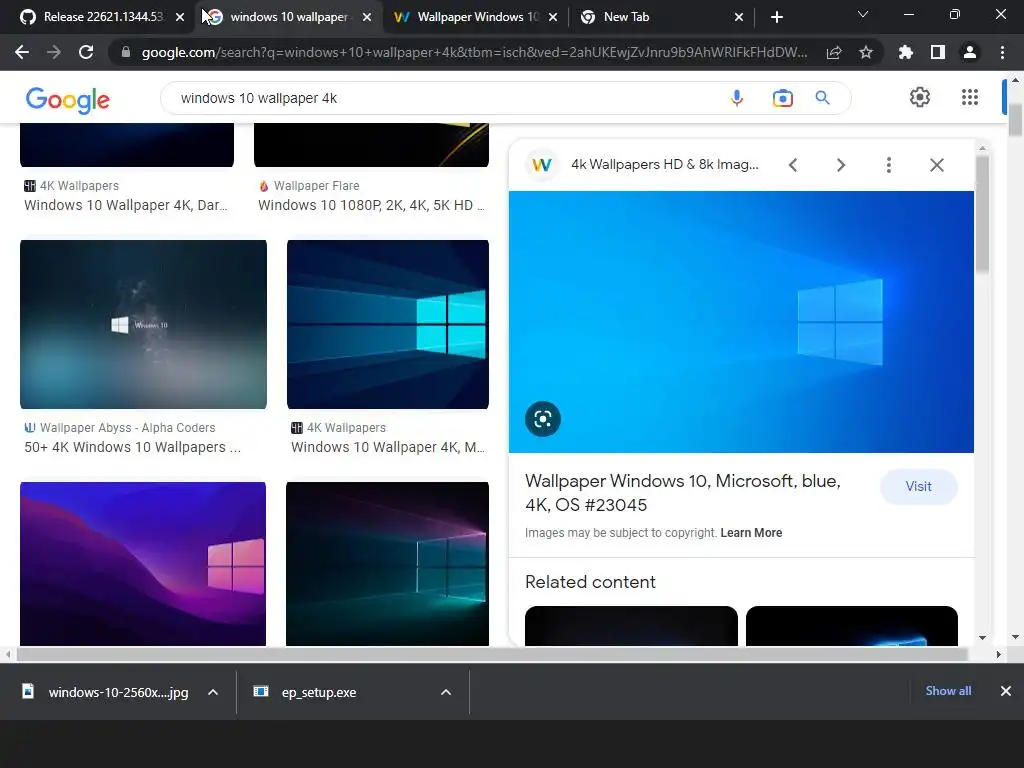Open the Learn More copyright link
Screen dimensions: 1024x768
tap(751, 533)
